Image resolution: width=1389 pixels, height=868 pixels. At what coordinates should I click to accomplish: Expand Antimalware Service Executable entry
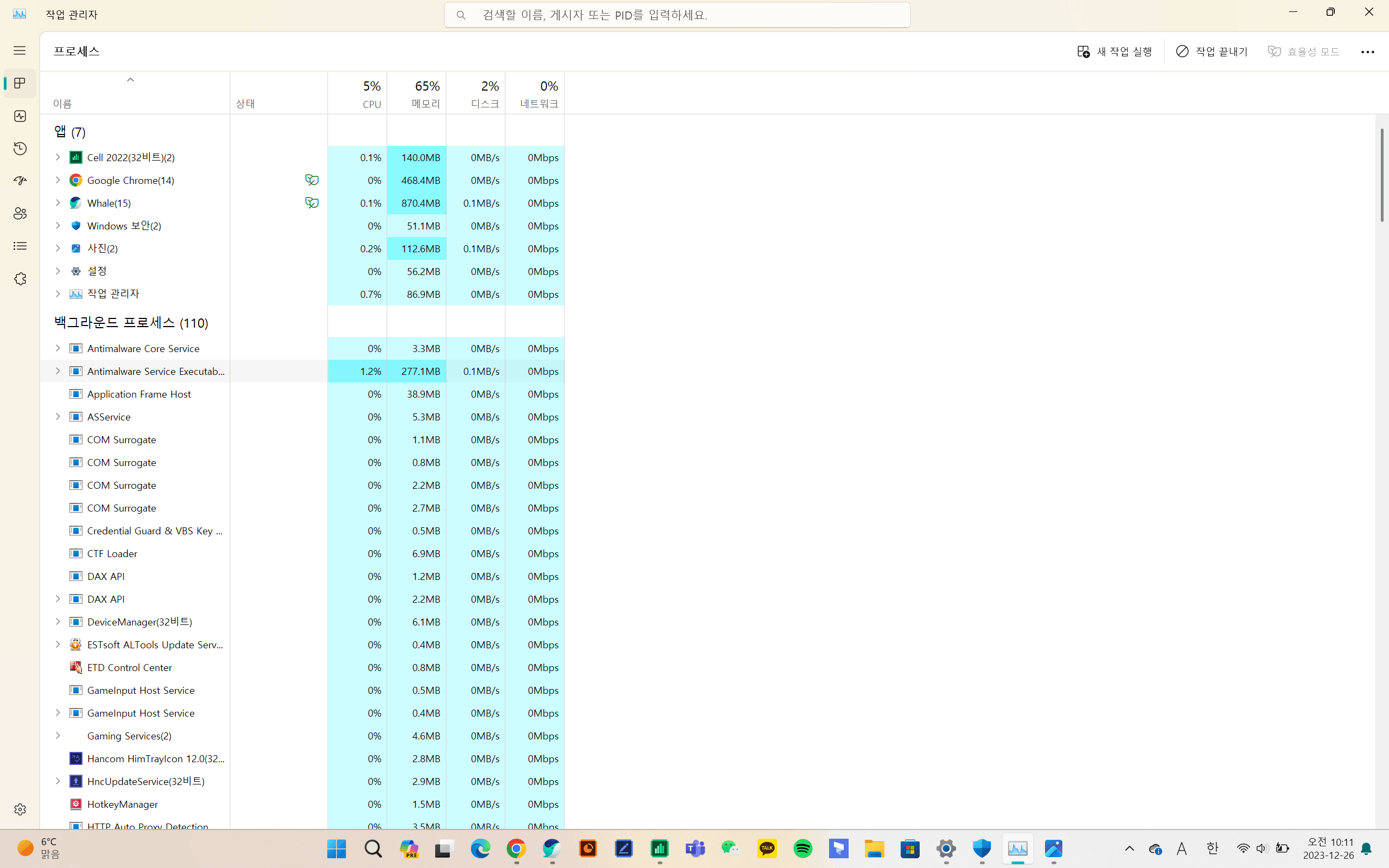pos(58,371)
